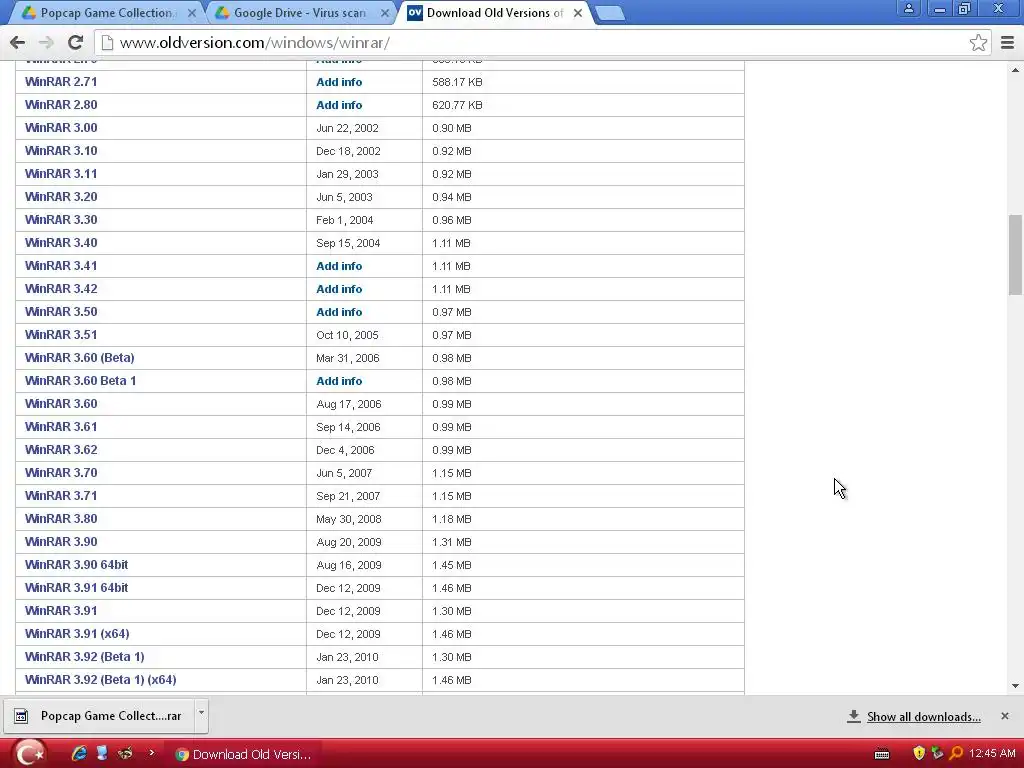Open the WinRAR 3.71 link
Screen dimensions: 1024x768
point(61,496)
